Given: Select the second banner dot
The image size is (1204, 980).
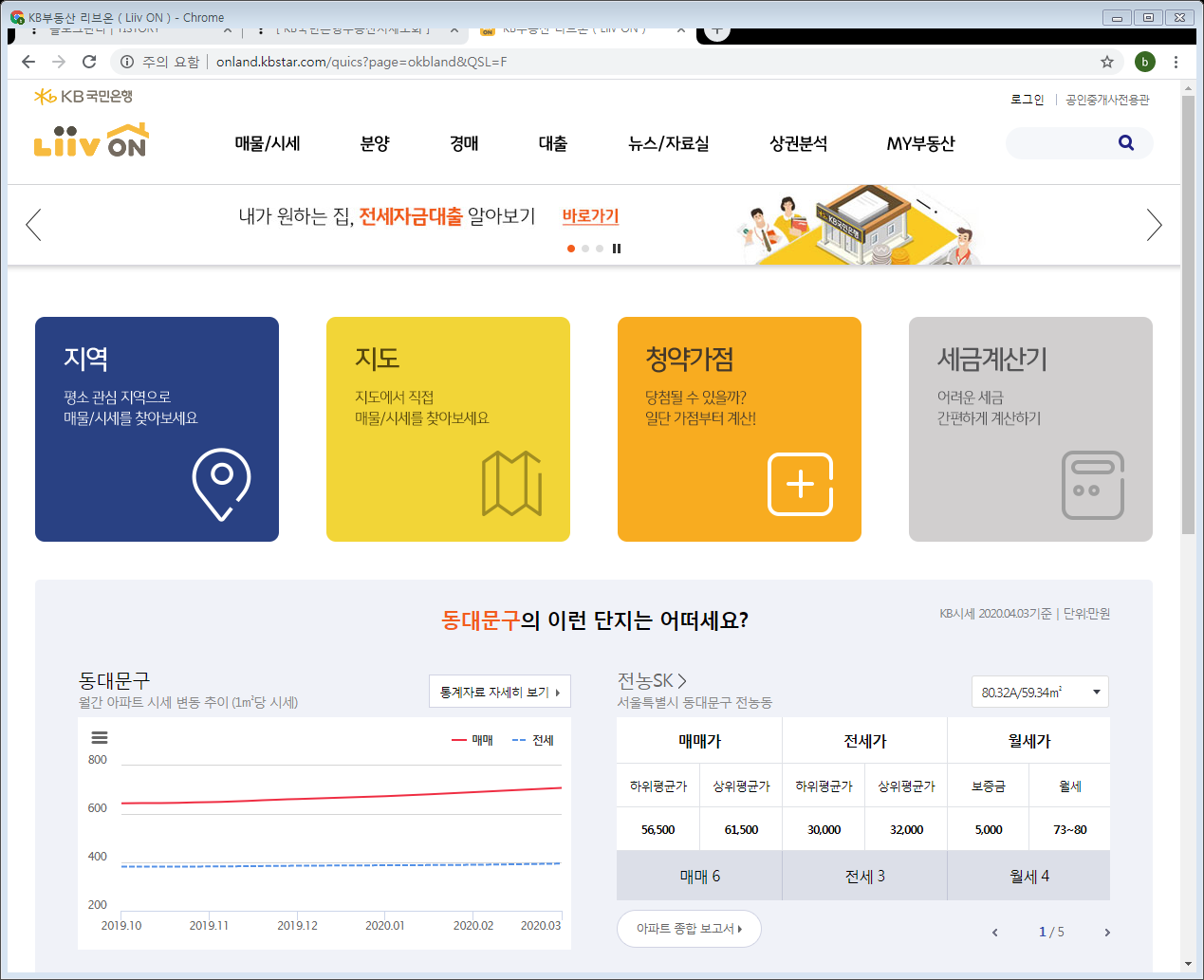Looking at the screenshot, I should pos(585,249).
